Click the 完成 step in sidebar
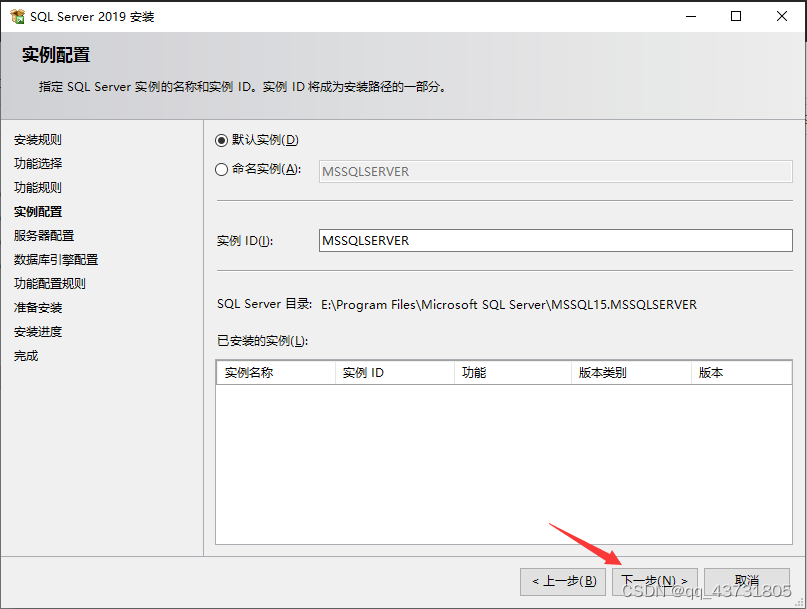 click(x=26, y=356)
